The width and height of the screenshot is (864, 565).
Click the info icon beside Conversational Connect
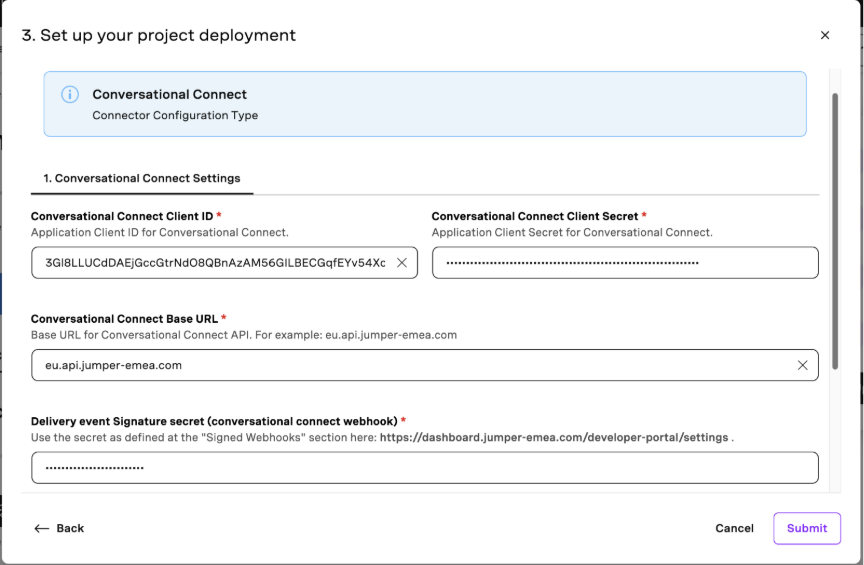click(70, 94)
